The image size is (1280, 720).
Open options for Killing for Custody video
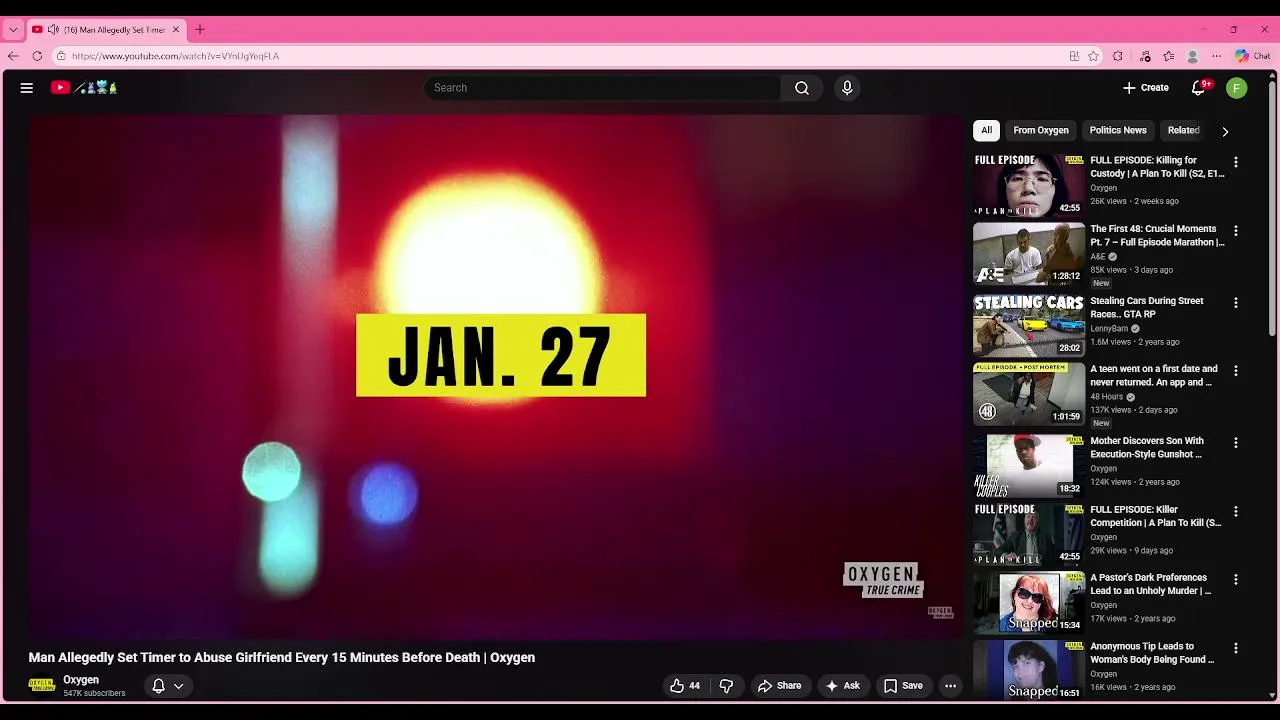pos(1236,162)
